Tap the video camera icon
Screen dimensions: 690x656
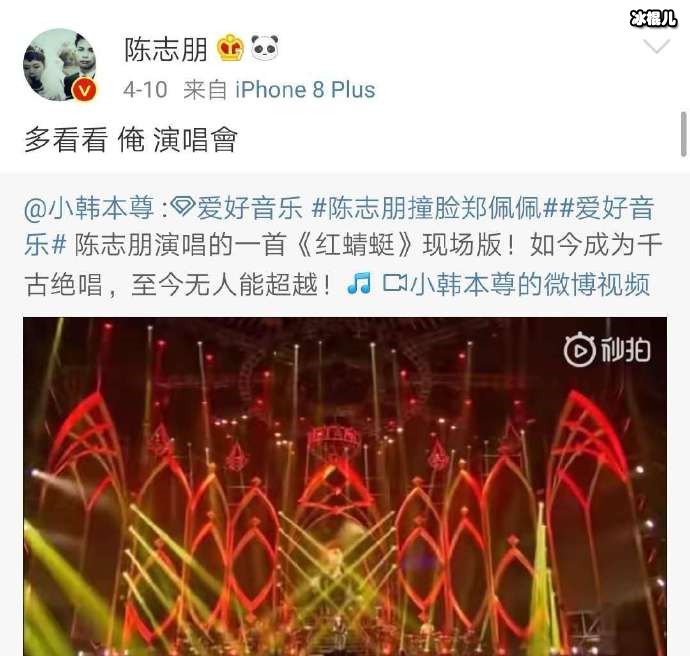[395, 283]
